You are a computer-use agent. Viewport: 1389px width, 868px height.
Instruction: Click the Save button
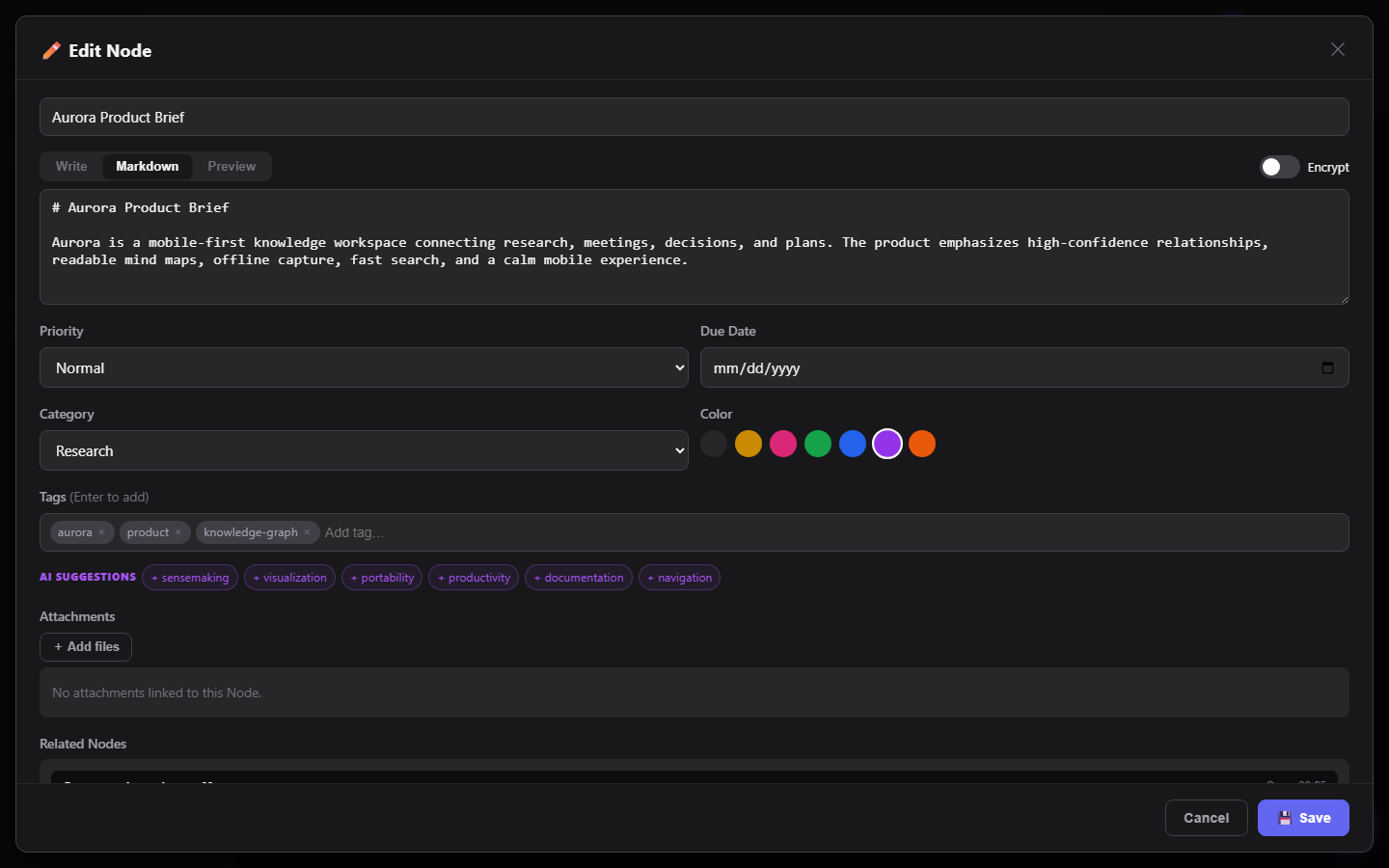(x=1303, y=818)
